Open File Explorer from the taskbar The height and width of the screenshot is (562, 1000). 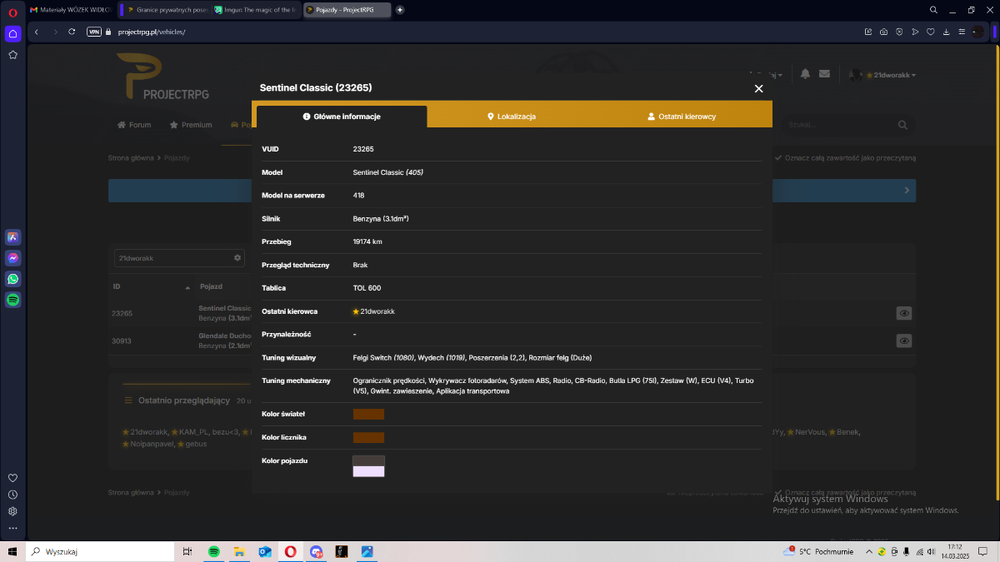pyautogui.click(x=239, y=552)
